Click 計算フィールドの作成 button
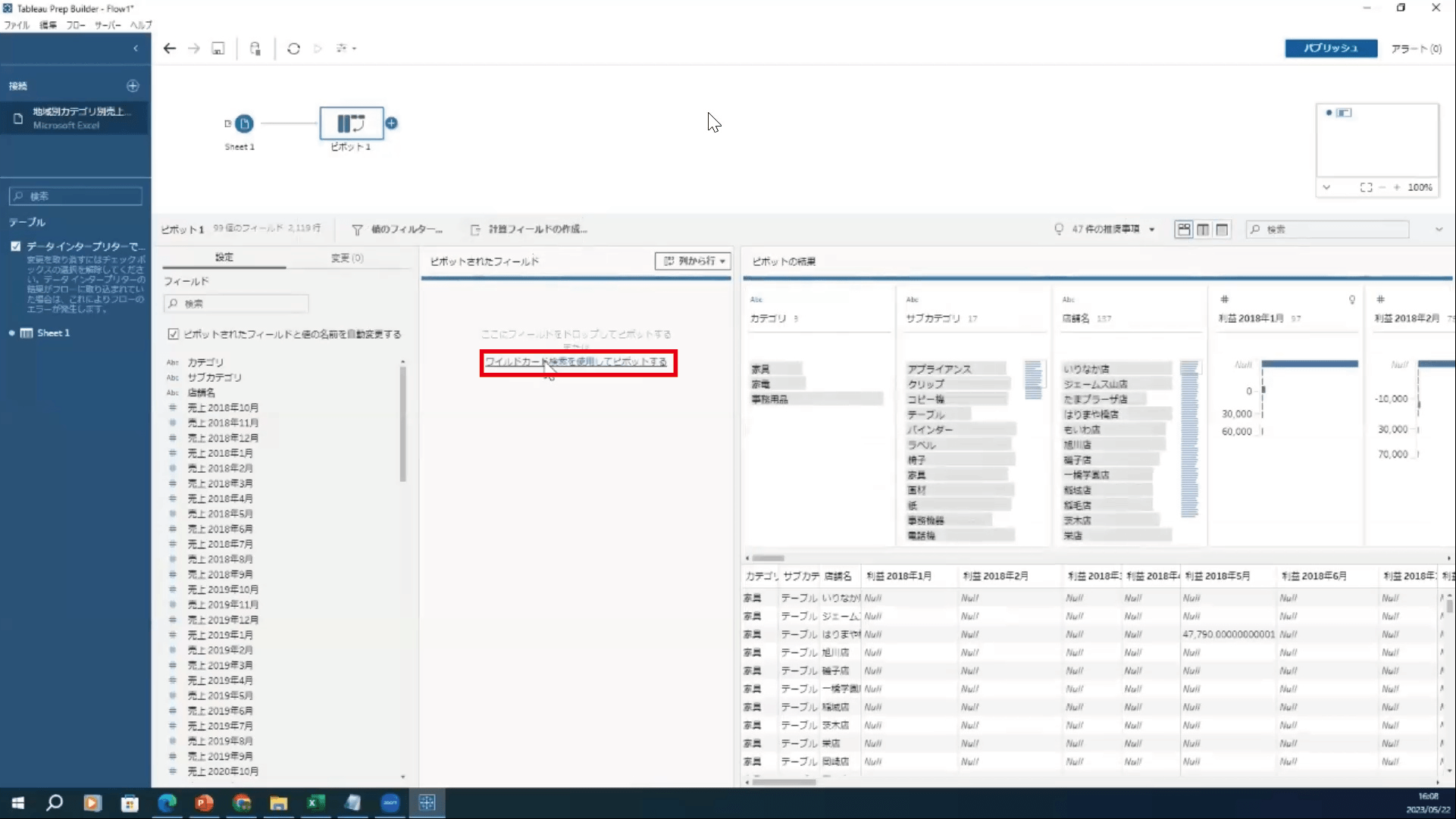Viewport: 1456px width, 819px height. point(529,229)
